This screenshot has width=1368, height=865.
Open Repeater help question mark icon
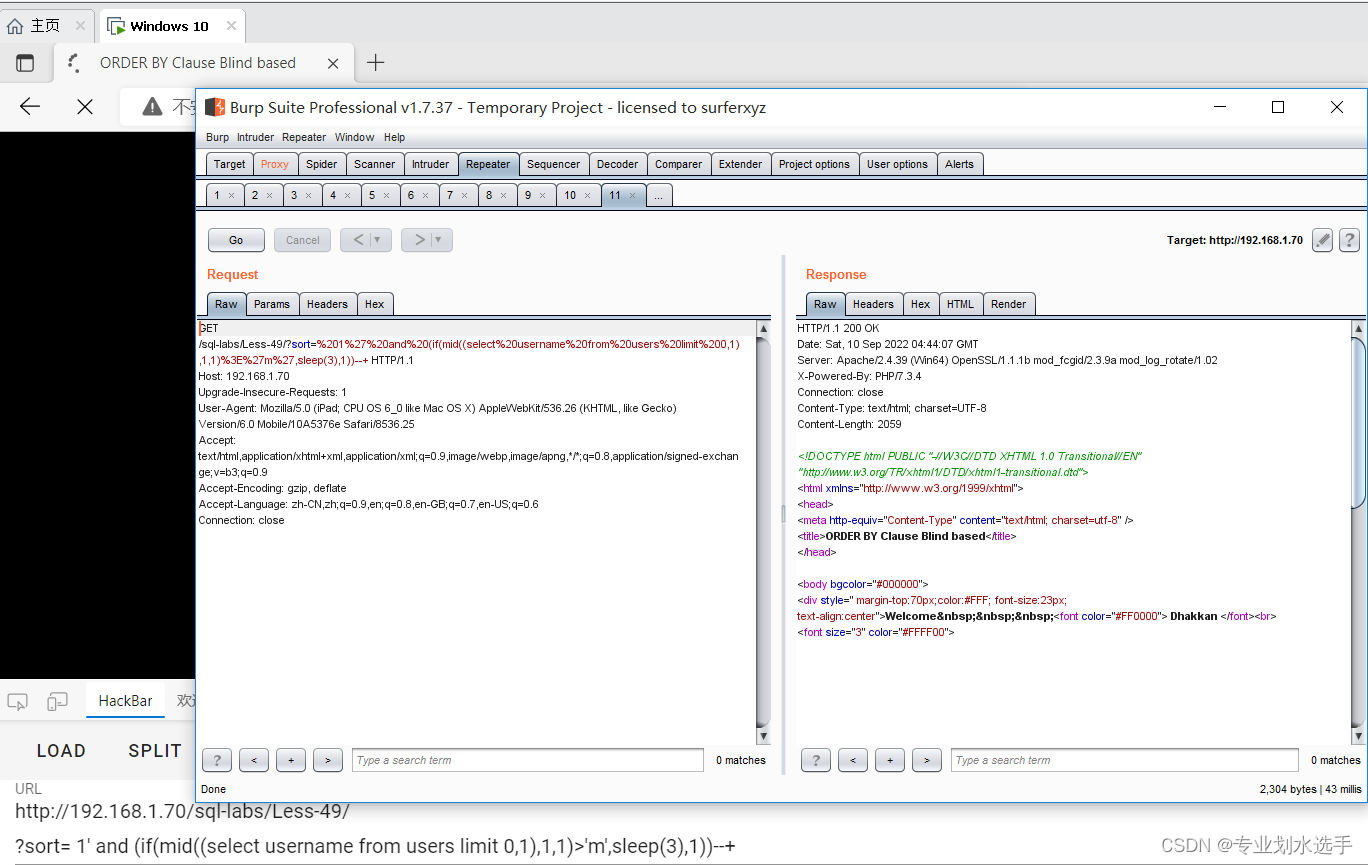coord(1349,240)
